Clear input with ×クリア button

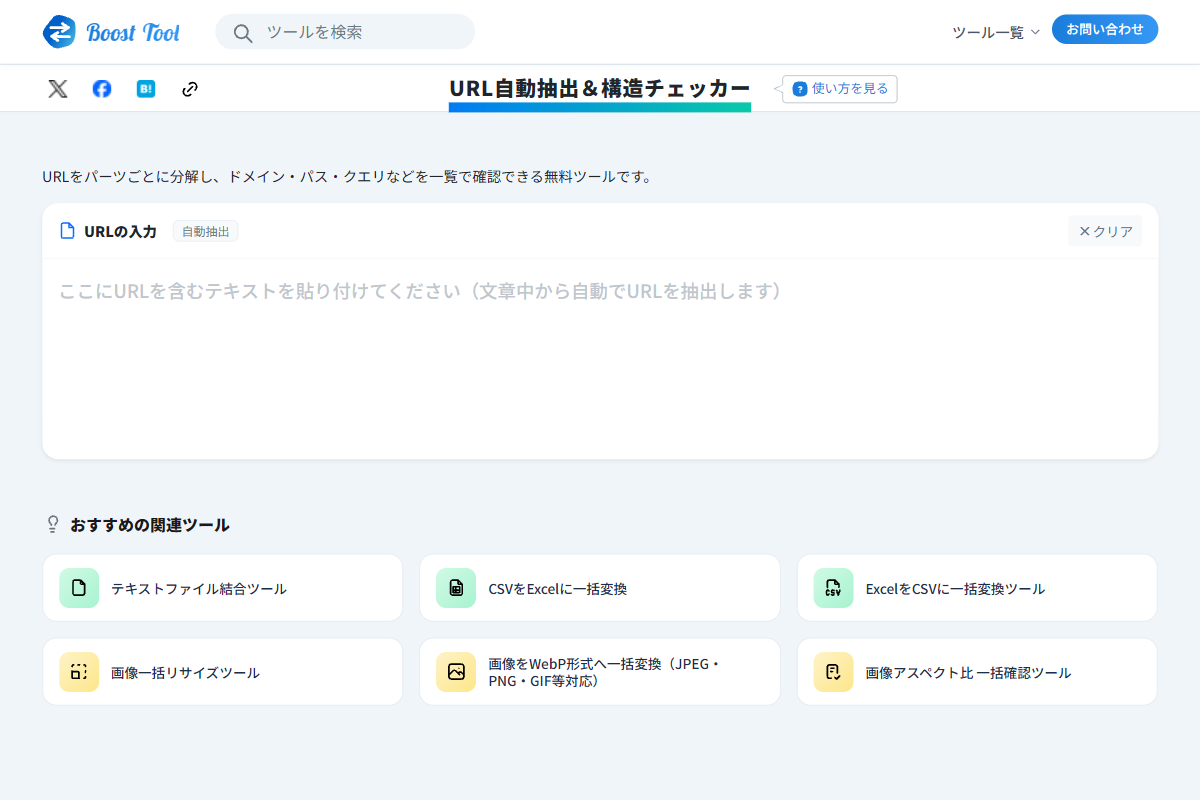(1105, 231)
